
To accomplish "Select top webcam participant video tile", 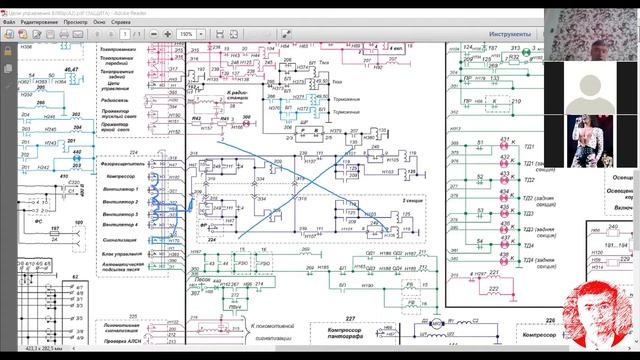I will click(x=591, y=35).
